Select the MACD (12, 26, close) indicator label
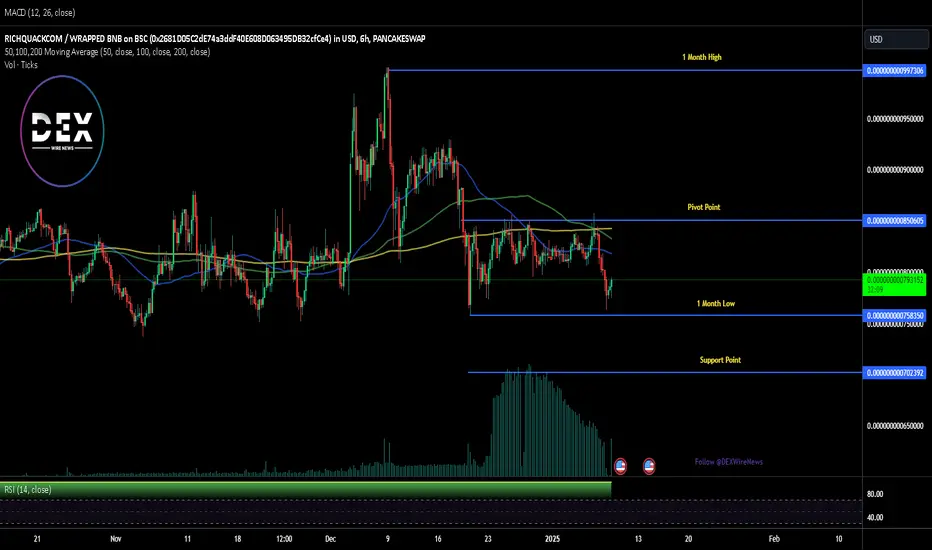Screen dimensions: 932x550 coord(39,12)
